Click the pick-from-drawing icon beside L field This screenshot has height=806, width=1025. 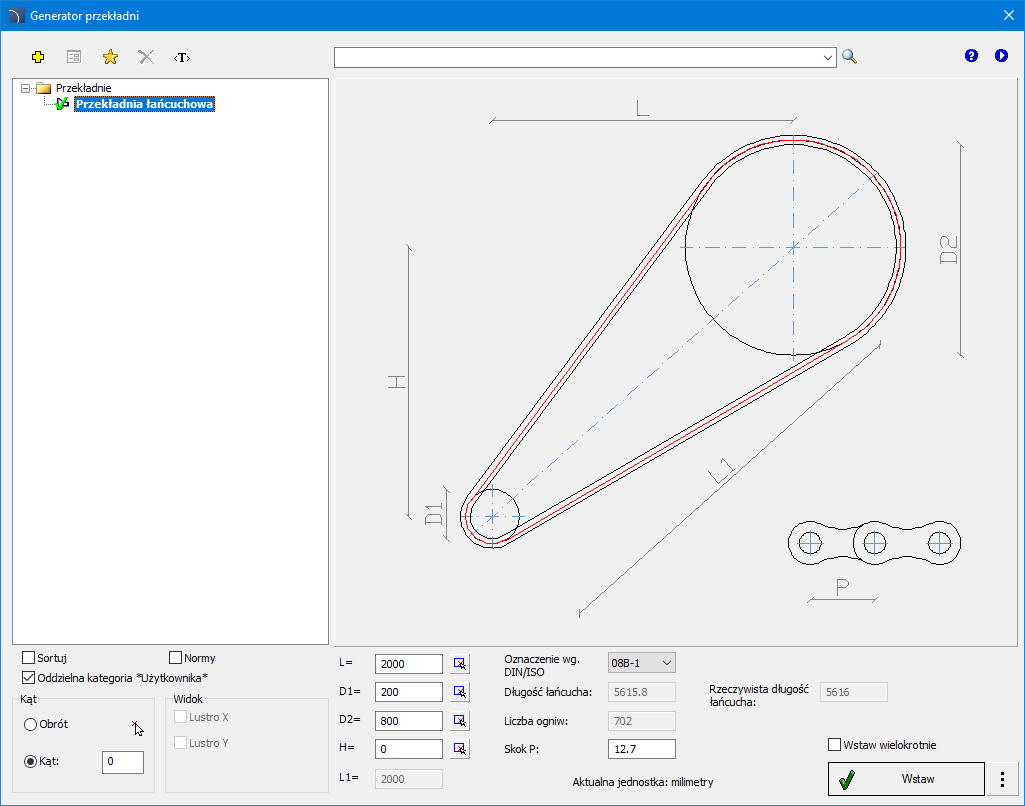[460, 664]
